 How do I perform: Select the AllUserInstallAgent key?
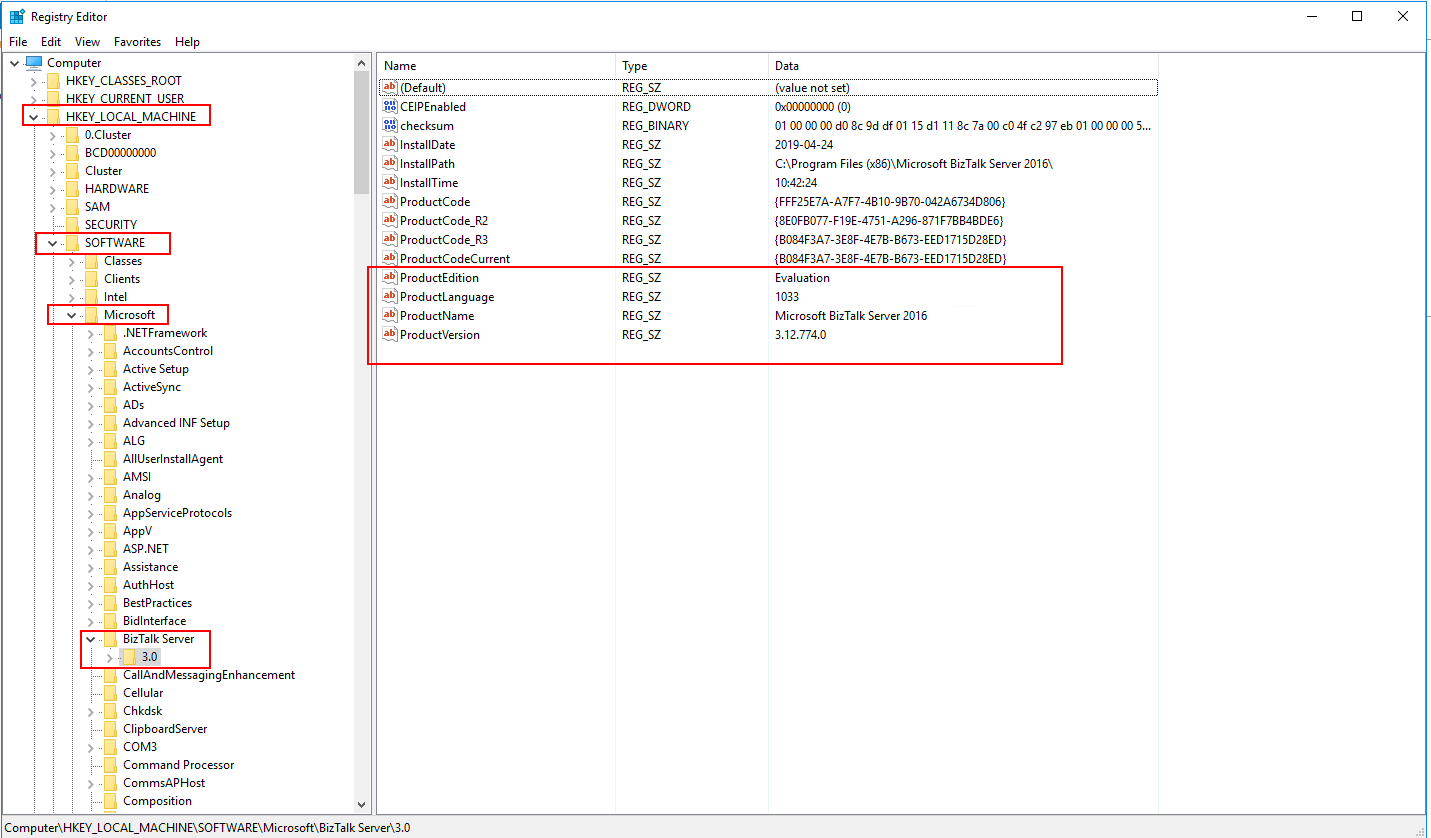pyautogui.click(x=173, y=459)
